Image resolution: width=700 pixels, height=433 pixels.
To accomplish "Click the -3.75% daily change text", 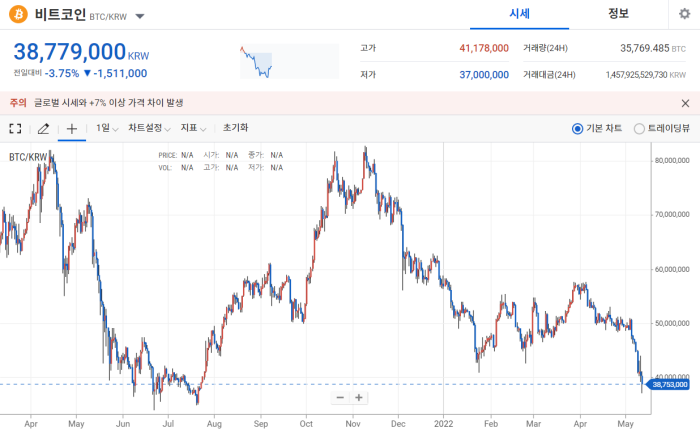I will (x=62, y=74).
